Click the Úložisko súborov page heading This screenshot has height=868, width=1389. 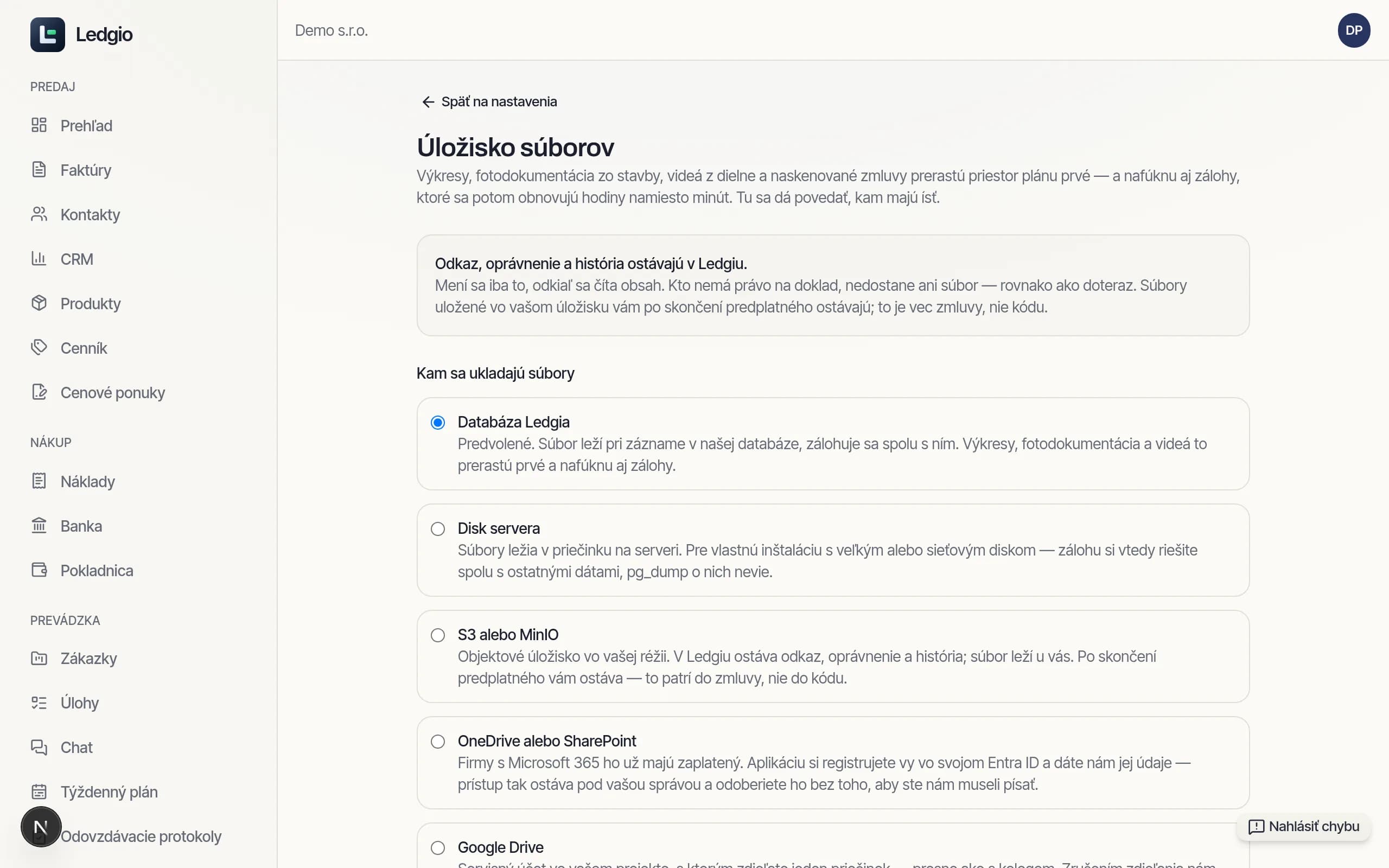[x=515, y=147]
